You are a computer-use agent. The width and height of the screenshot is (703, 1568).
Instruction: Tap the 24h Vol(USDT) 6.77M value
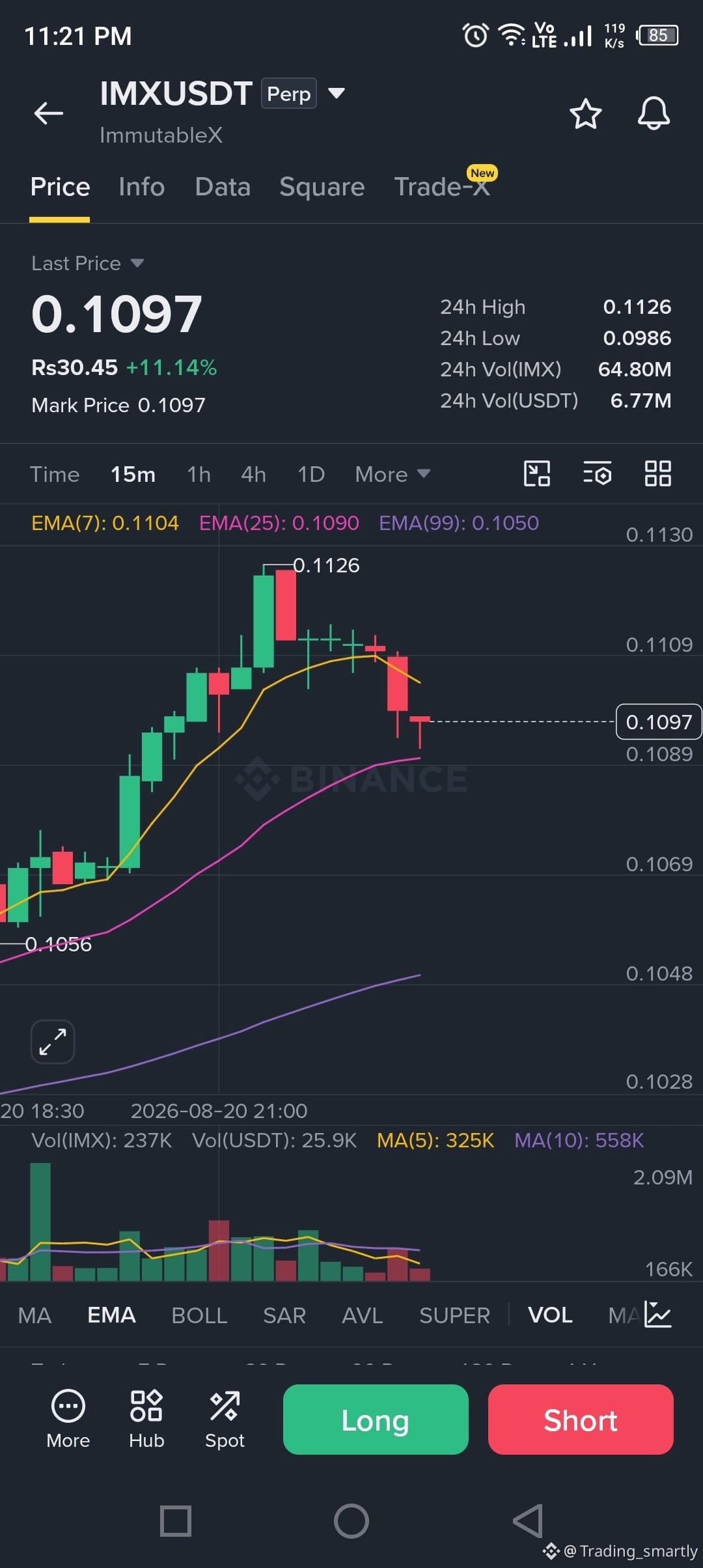(641, 400)
